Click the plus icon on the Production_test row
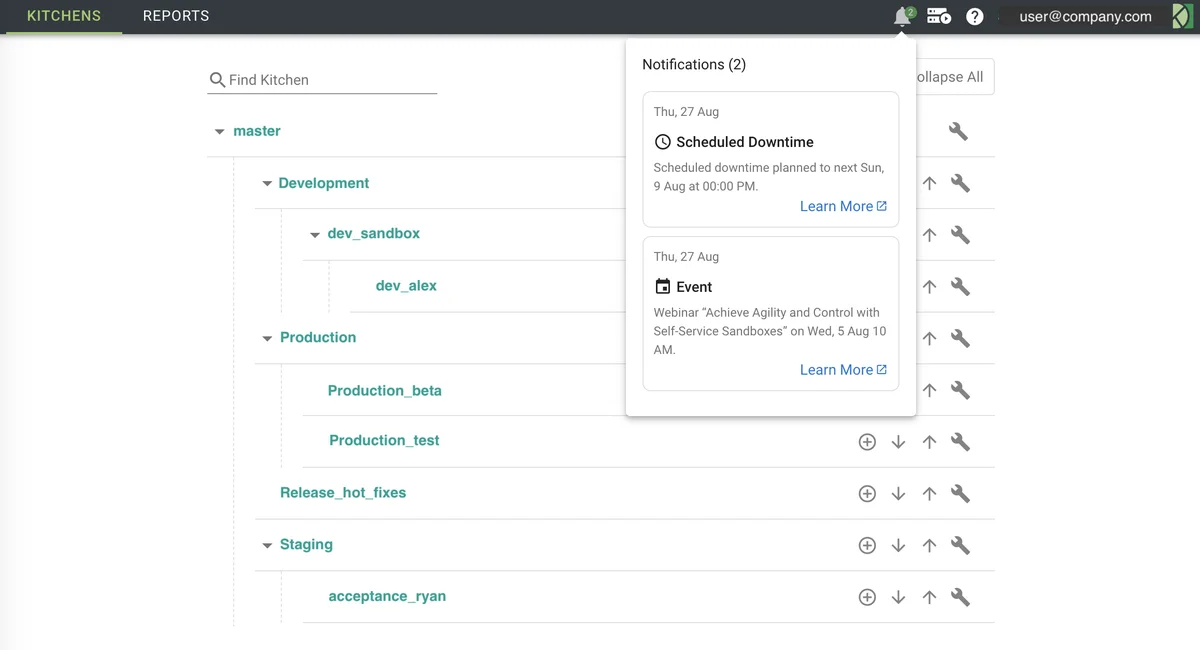 (867, 442)
